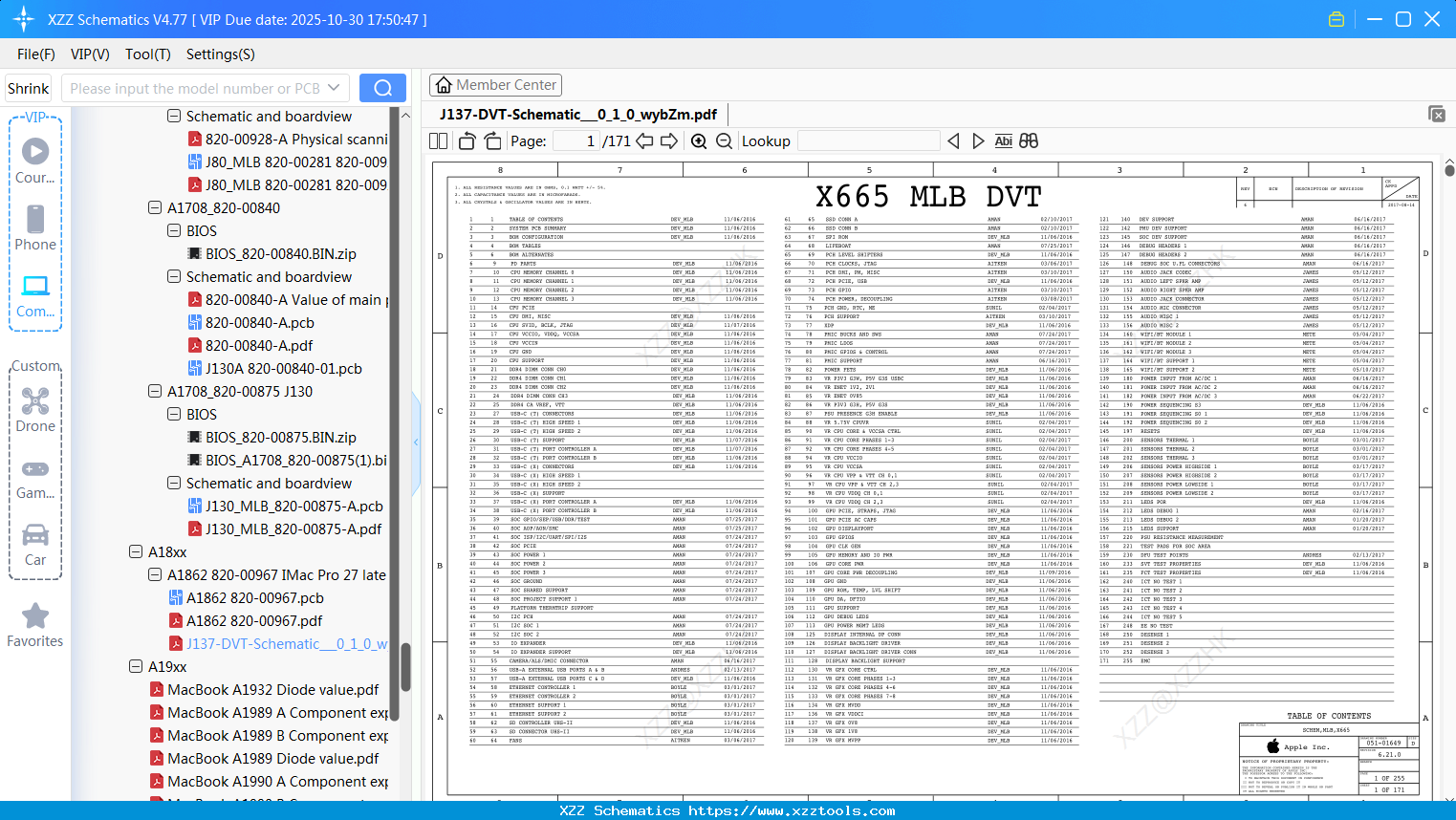The width and height of the screenshot is (1456, 820).
Task: Click the file tree scroll-up arrow
Action: [x=405, y=116]
